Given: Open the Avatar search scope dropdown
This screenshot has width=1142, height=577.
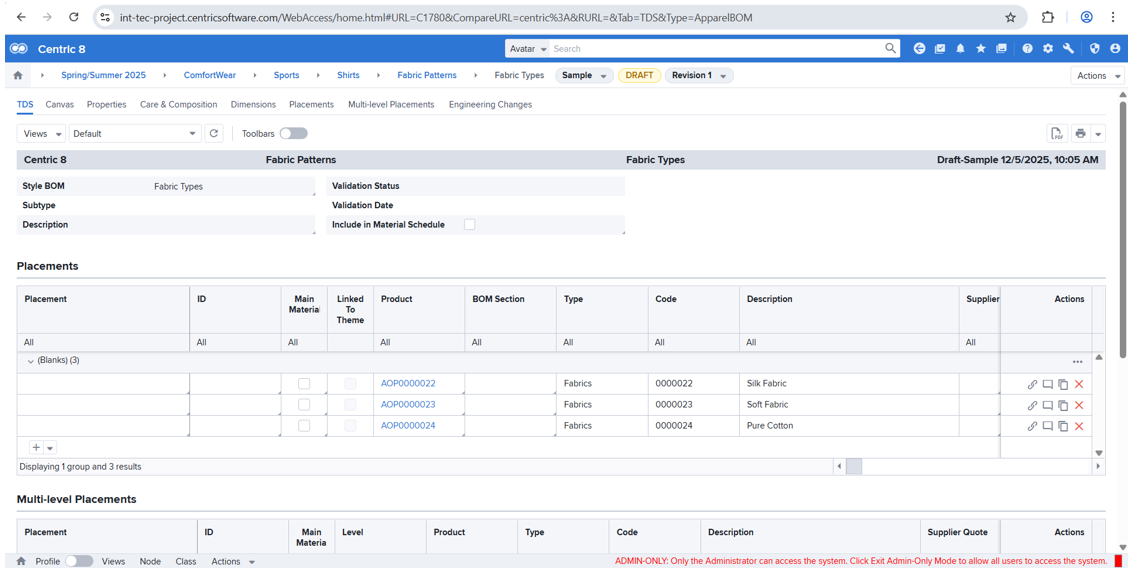Looking at the screenshot, I should 528,49.
